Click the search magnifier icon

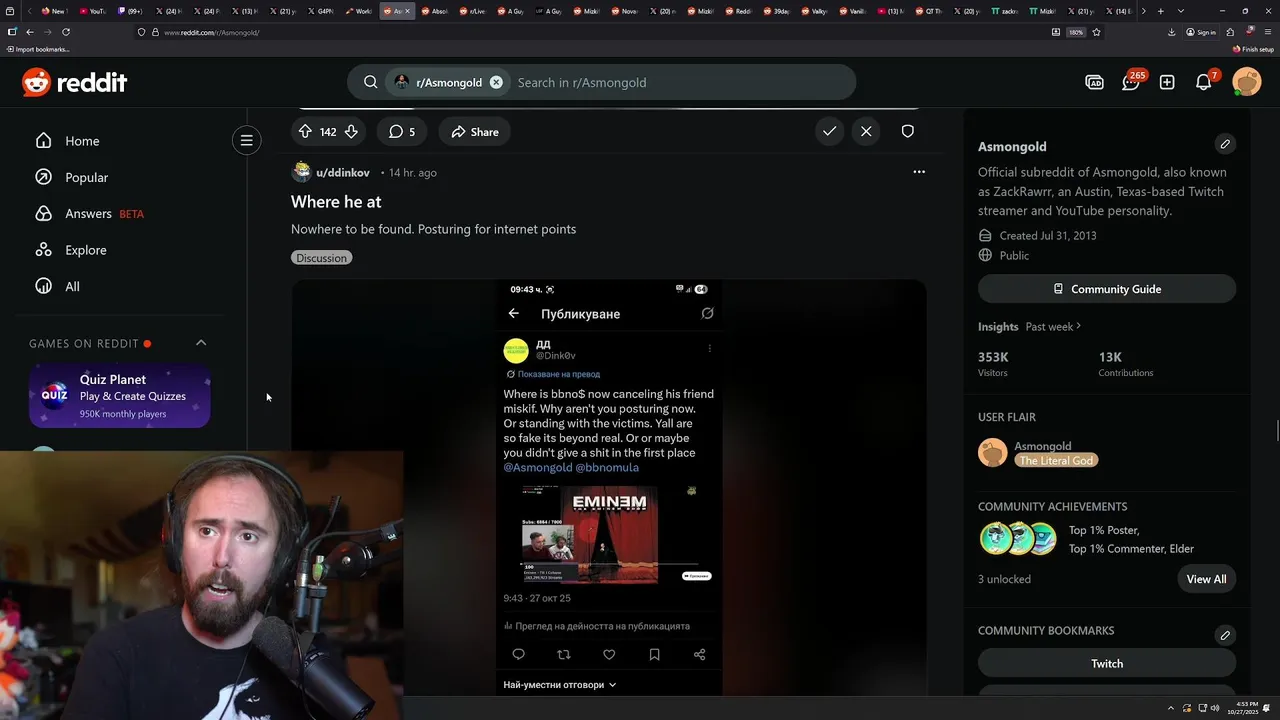(x=370, y=82)
